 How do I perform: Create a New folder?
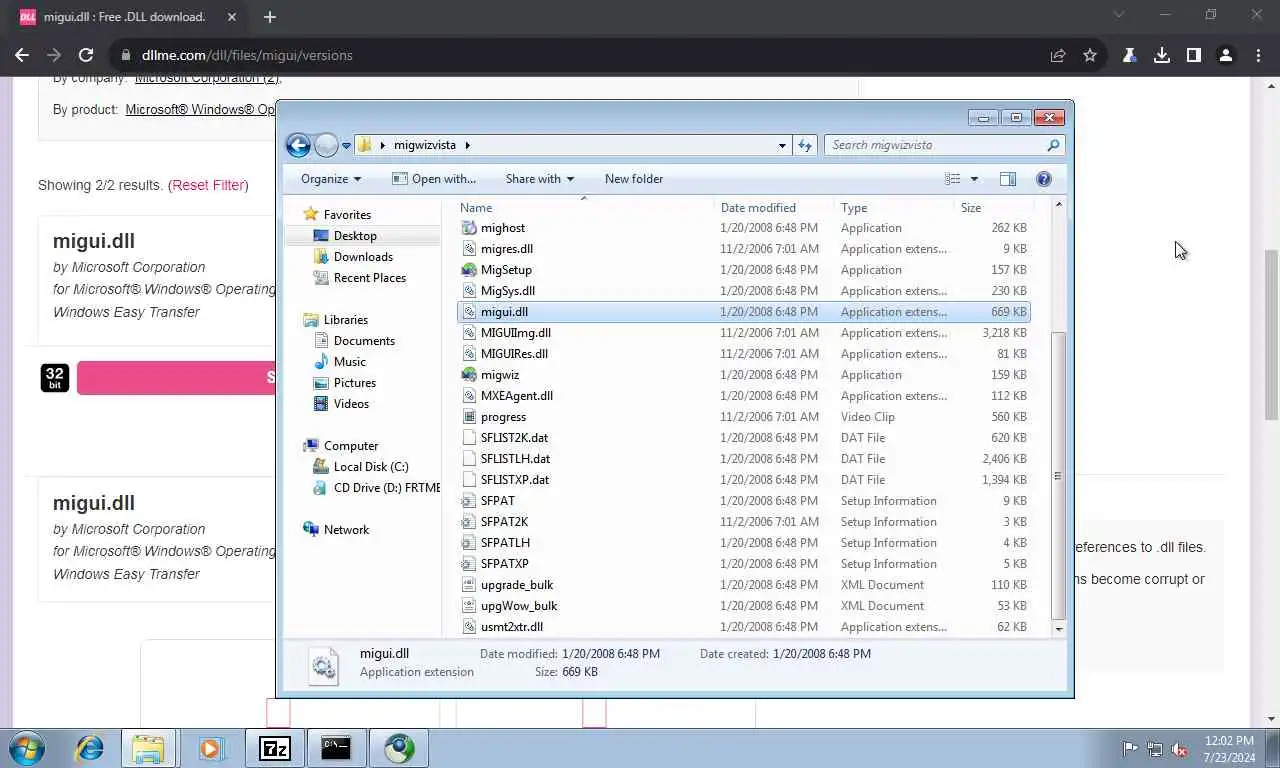click(x=634, y=179)
